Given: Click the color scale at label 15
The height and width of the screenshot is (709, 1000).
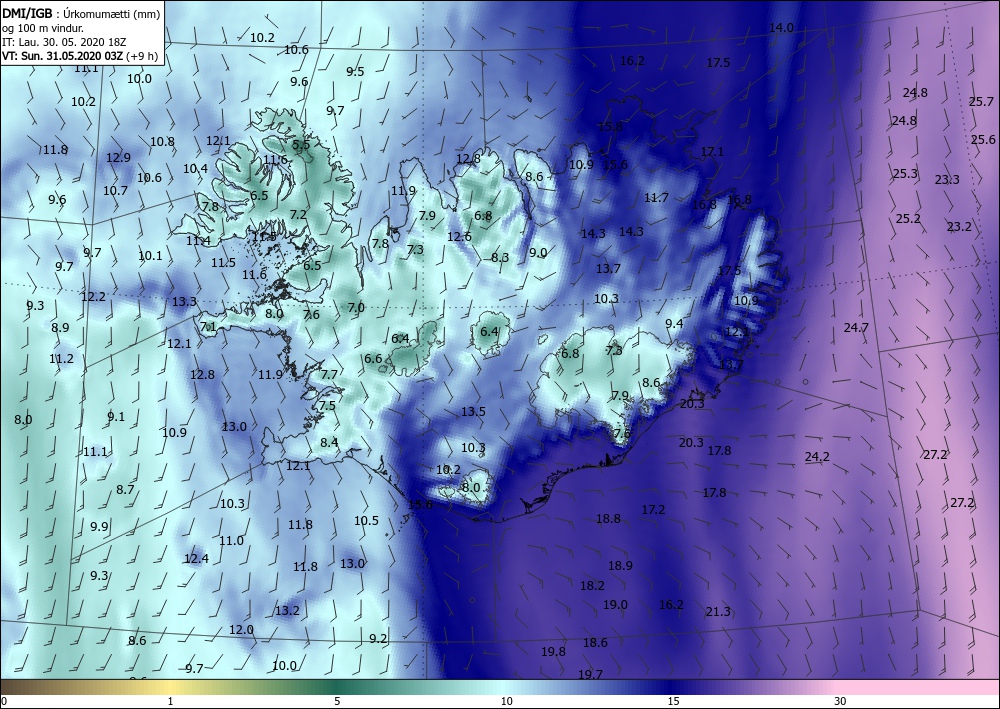Looking at the screenshot, I should pos(673,701).
